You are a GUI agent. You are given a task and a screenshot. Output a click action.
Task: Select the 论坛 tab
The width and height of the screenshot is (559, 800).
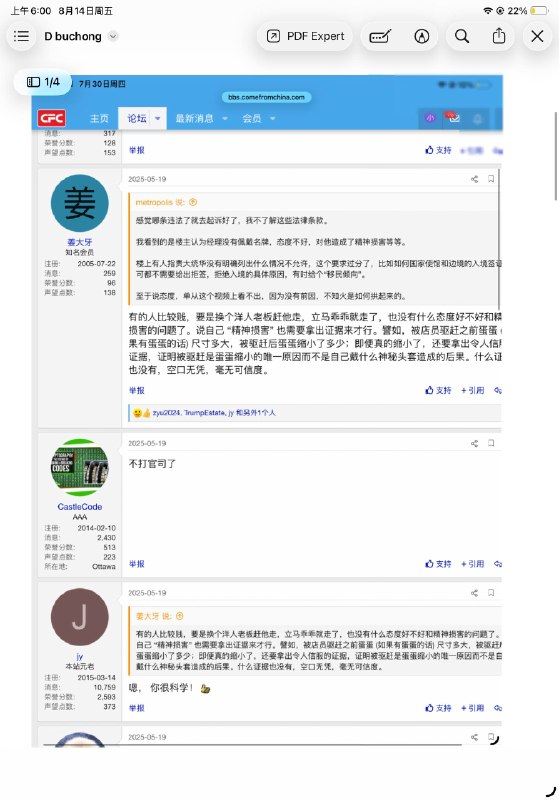tap(137, 118)
